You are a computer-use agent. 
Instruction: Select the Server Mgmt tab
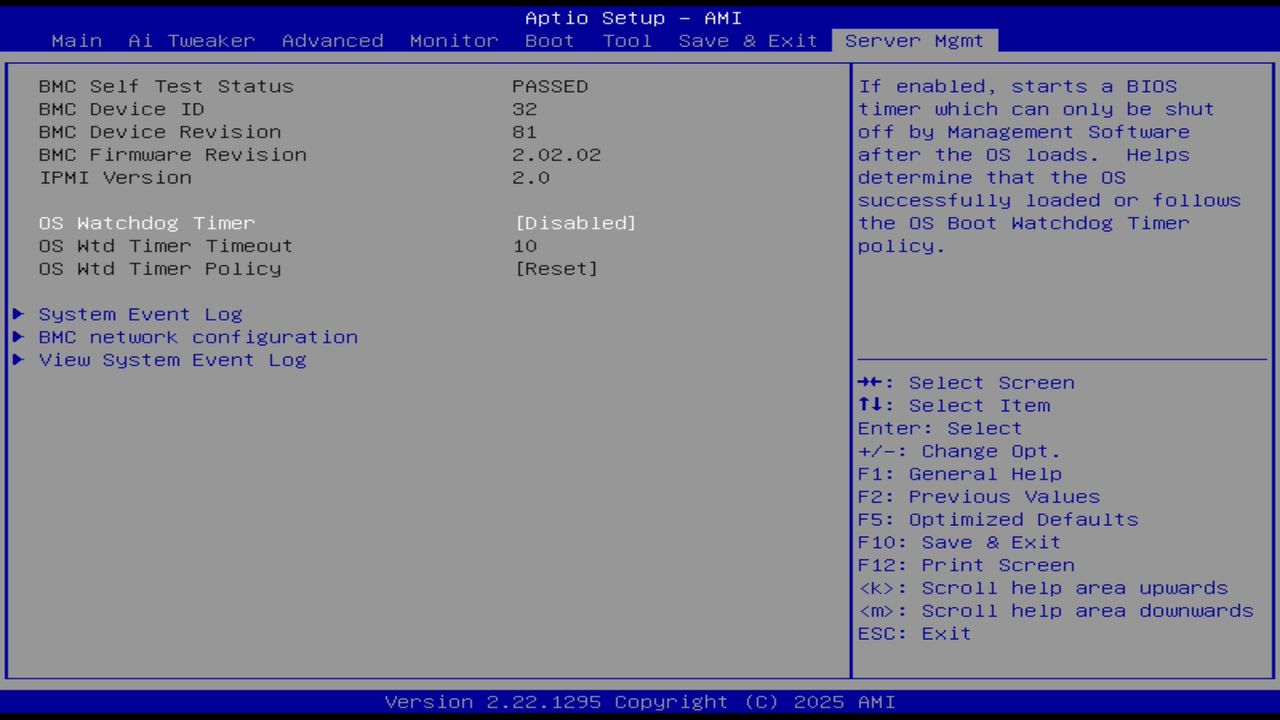pos(913,40)
